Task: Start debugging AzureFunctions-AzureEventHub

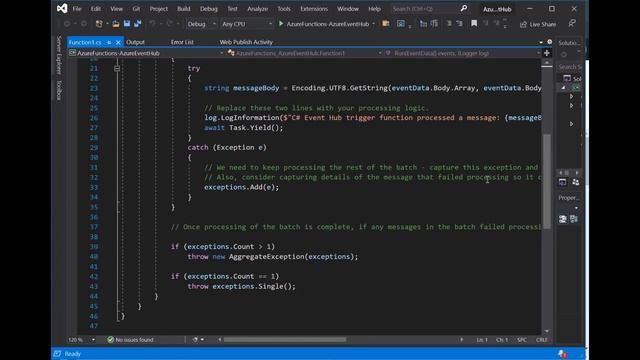Action: [x=324, y=24]
